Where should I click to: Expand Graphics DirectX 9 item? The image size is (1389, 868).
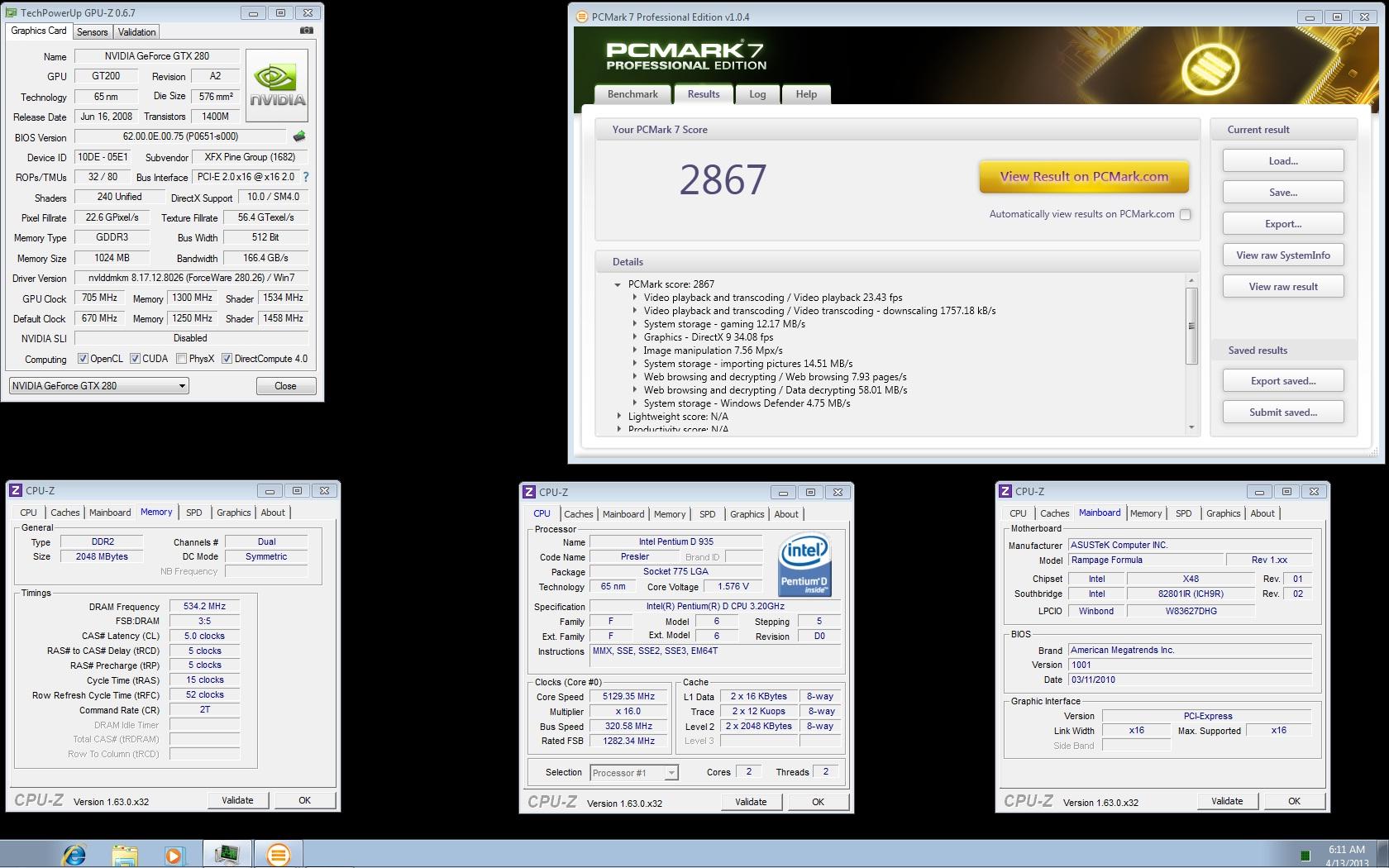pos(635,337)
